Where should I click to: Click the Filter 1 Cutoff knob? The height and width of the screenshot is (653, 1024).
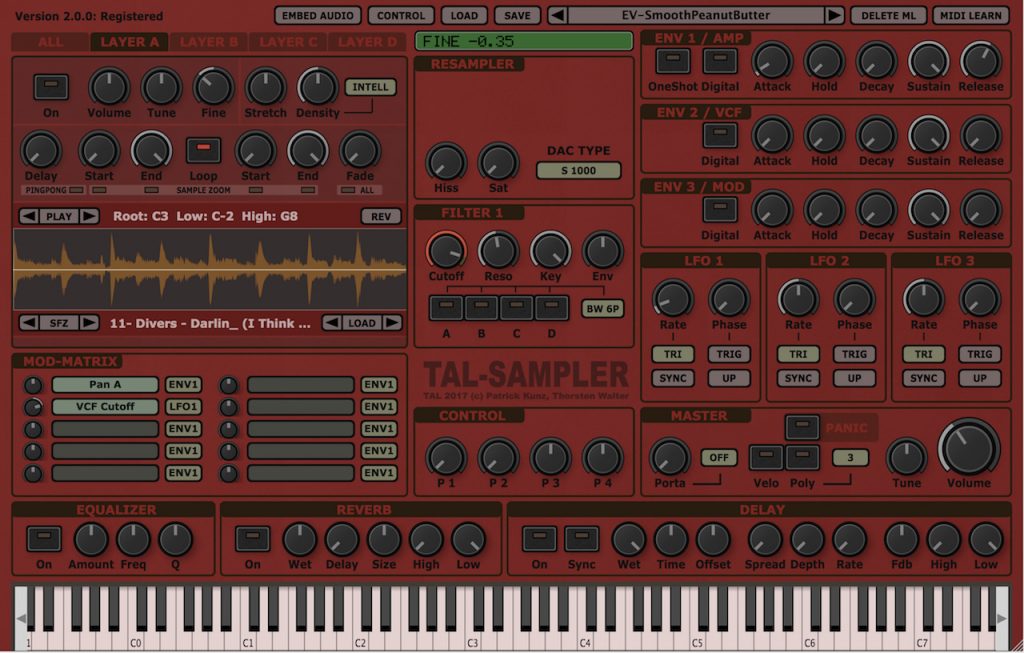click(x=446, y=251)
